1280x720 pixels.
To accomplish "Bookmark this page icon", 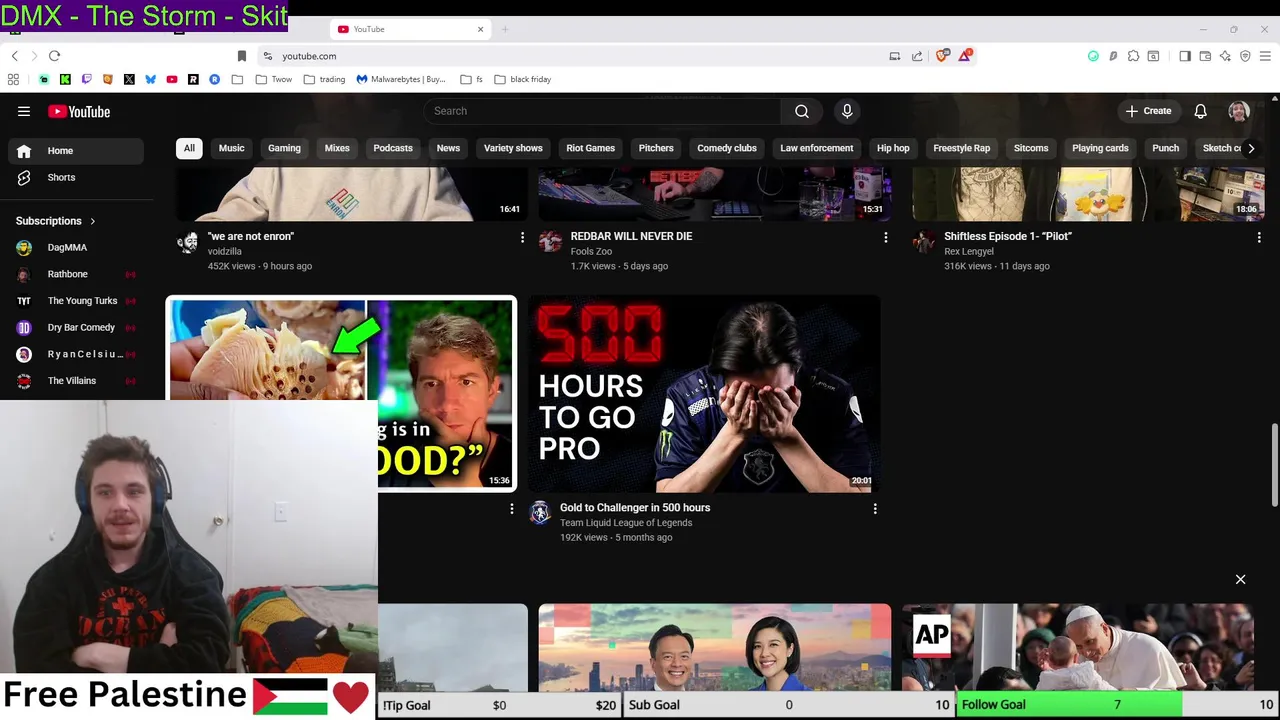I will [242, 56].
